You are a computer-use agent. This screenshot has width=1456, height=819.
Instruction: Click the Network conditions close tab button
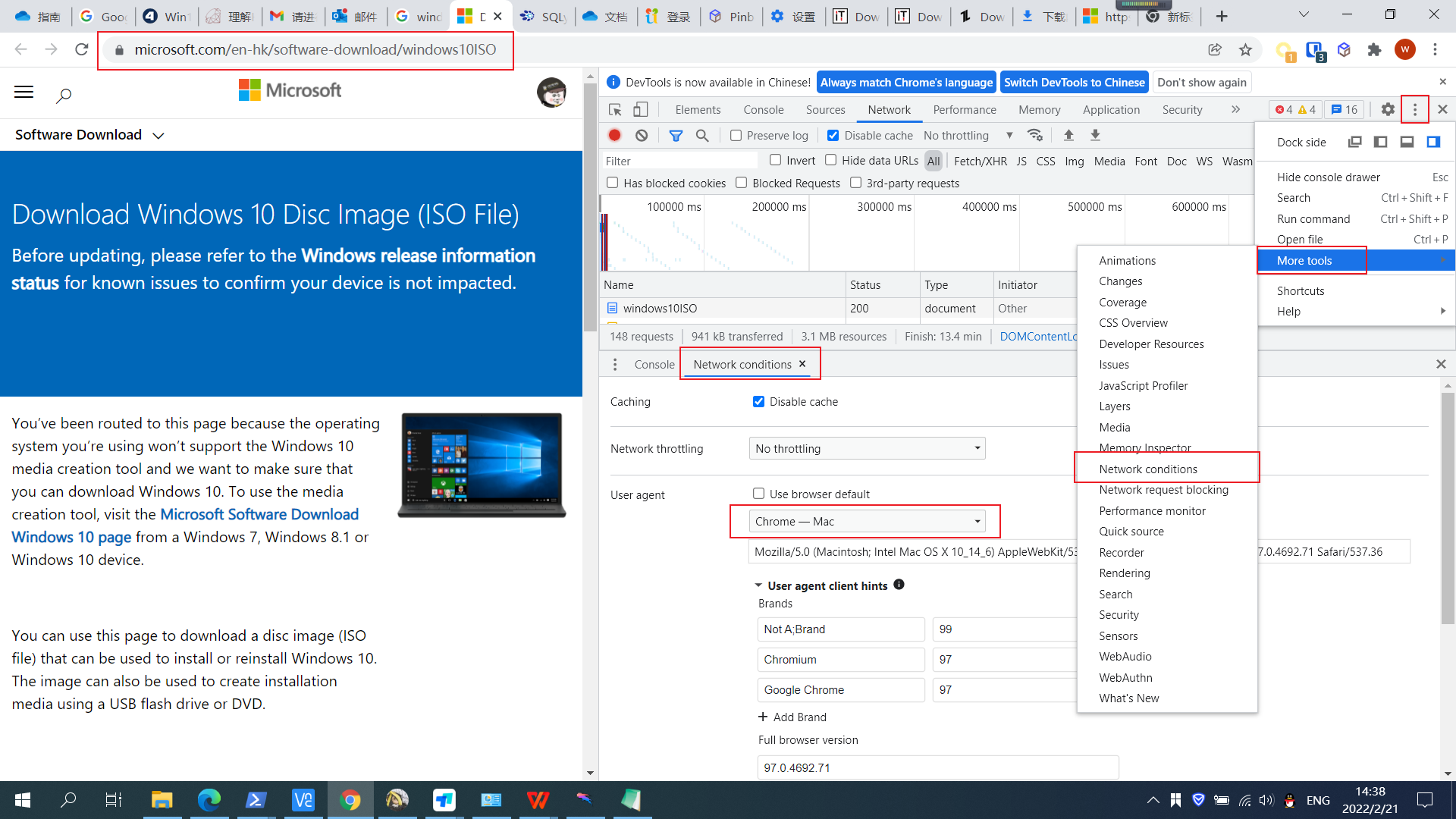point(804,364)
